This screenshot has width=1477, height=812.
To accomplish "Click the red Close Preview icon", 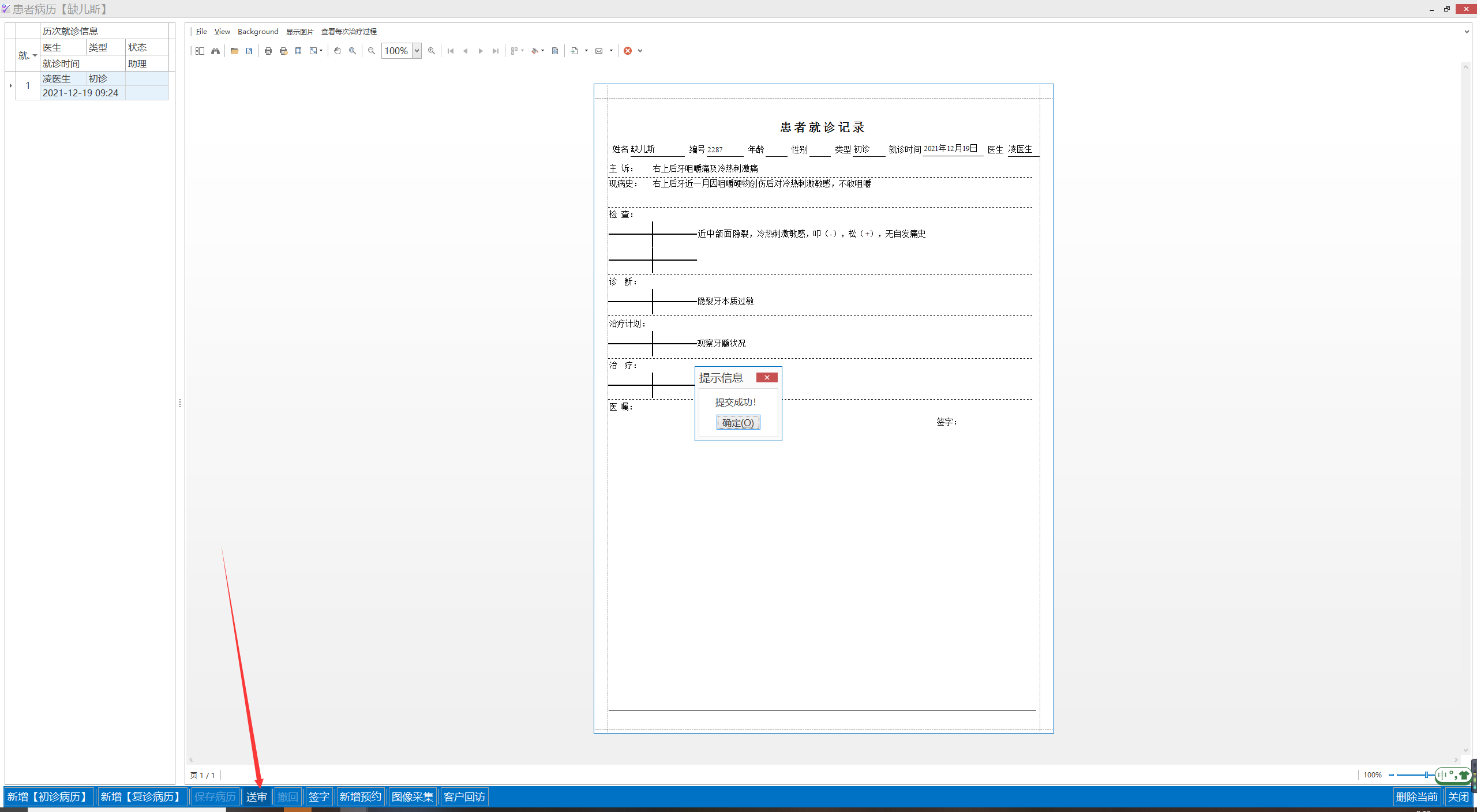I will pos(628,51).
